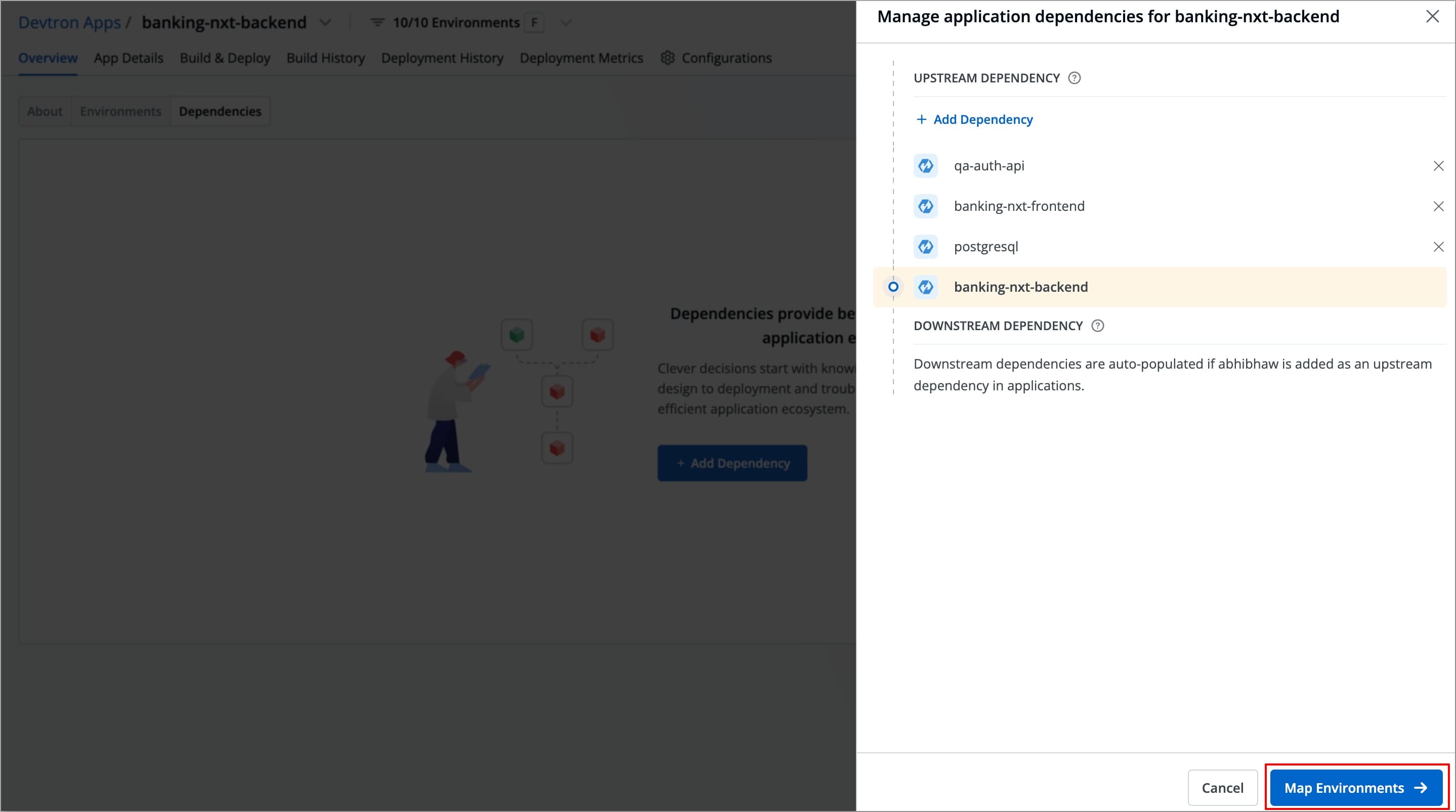Click the environments filter icon
The width and height of the screenshot is (1456, 812).
377,23
